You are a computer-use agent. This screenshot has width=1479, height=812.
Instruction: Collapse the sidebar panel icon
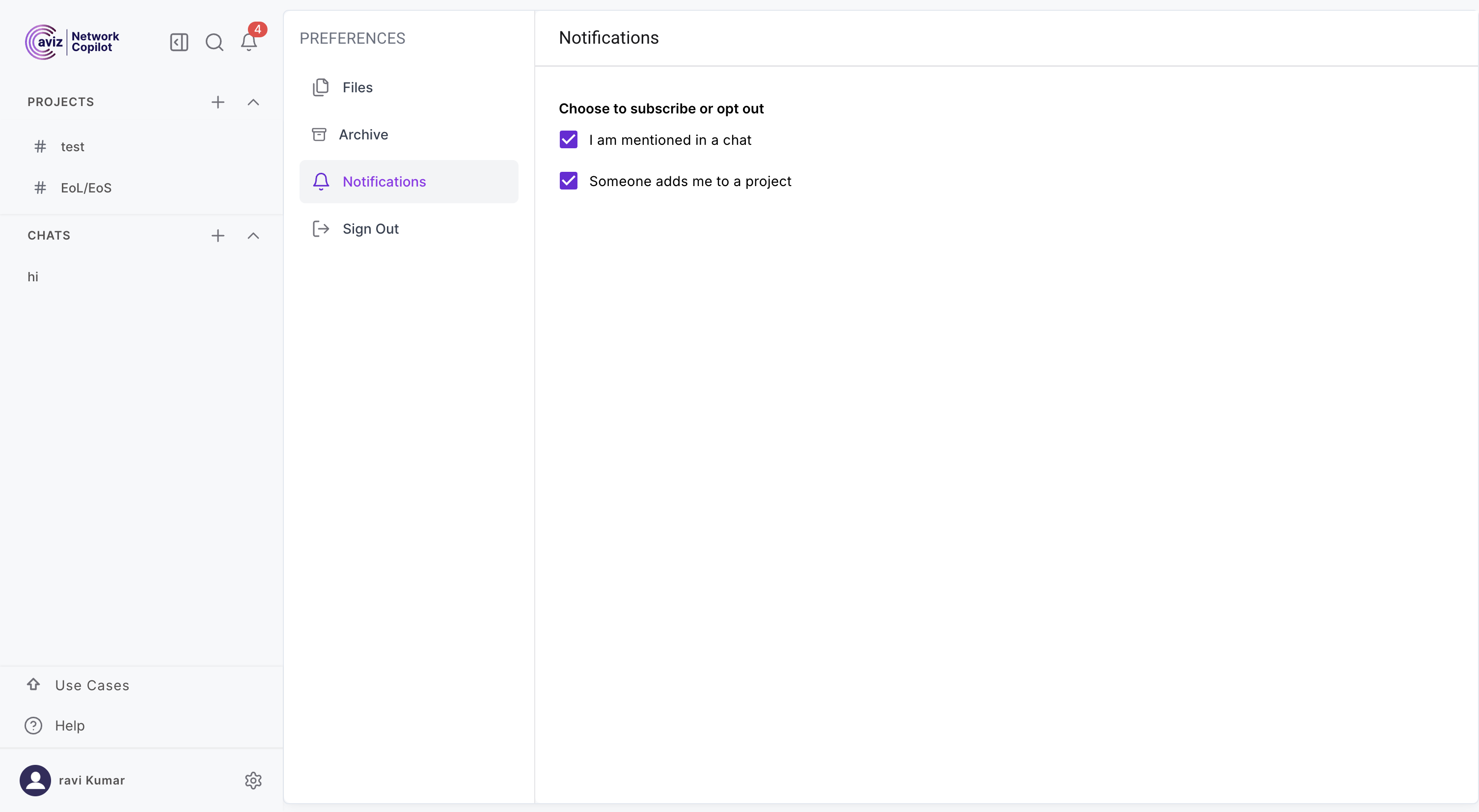179,42
